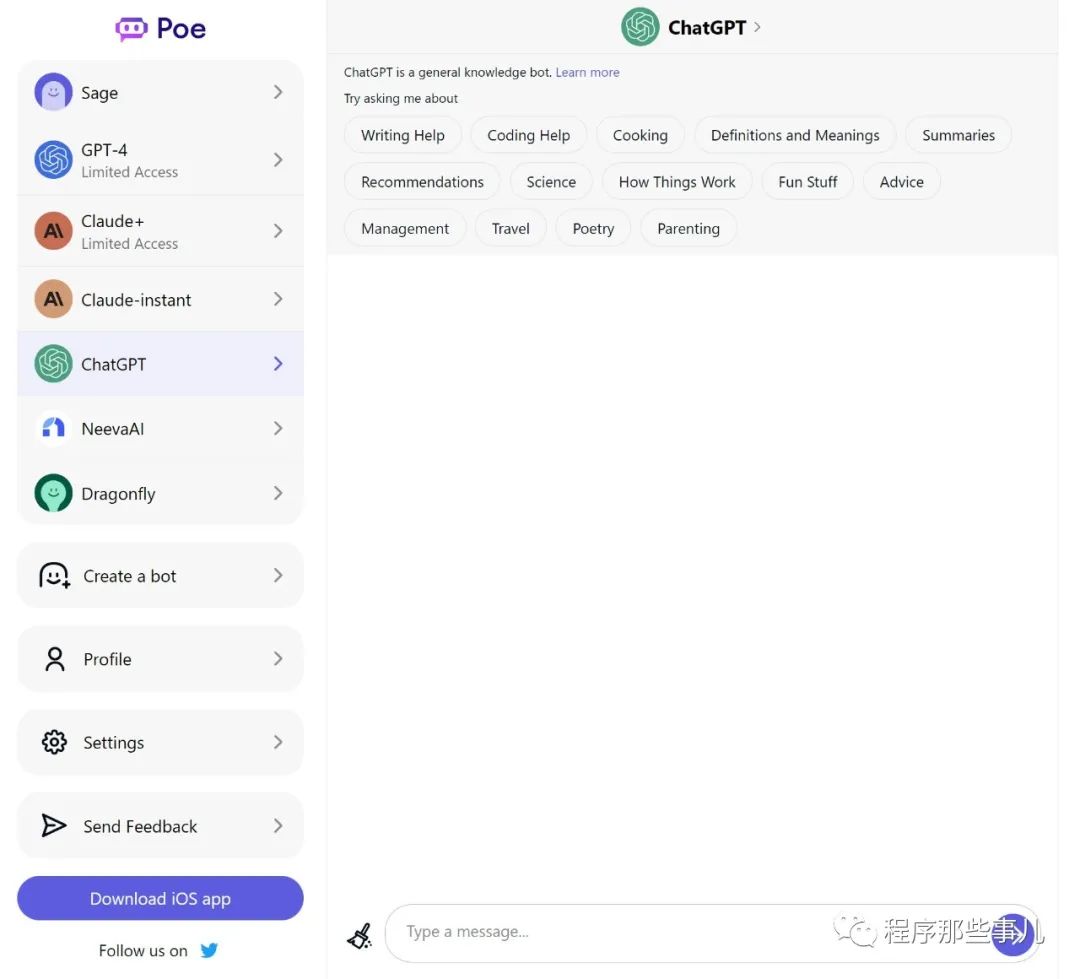Click the Profile person icon
This screenshot has height=979, width=1080.
tap(54, 659)
